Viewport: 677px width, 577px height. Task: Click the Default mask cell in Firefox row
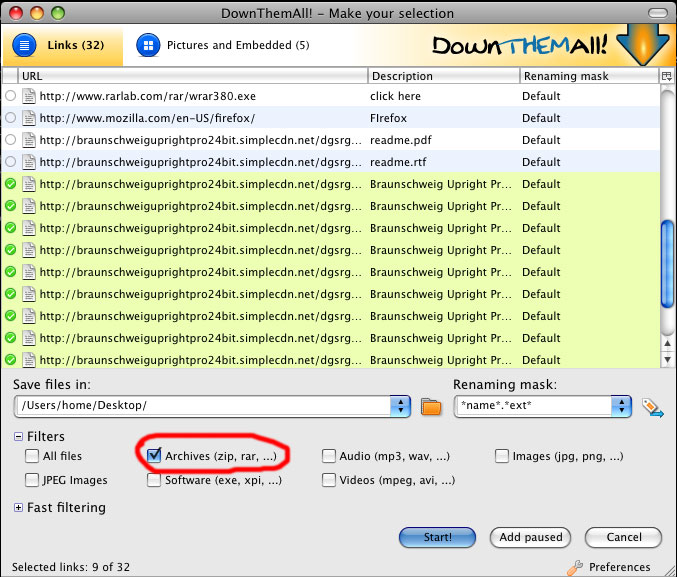pos(541,118)
